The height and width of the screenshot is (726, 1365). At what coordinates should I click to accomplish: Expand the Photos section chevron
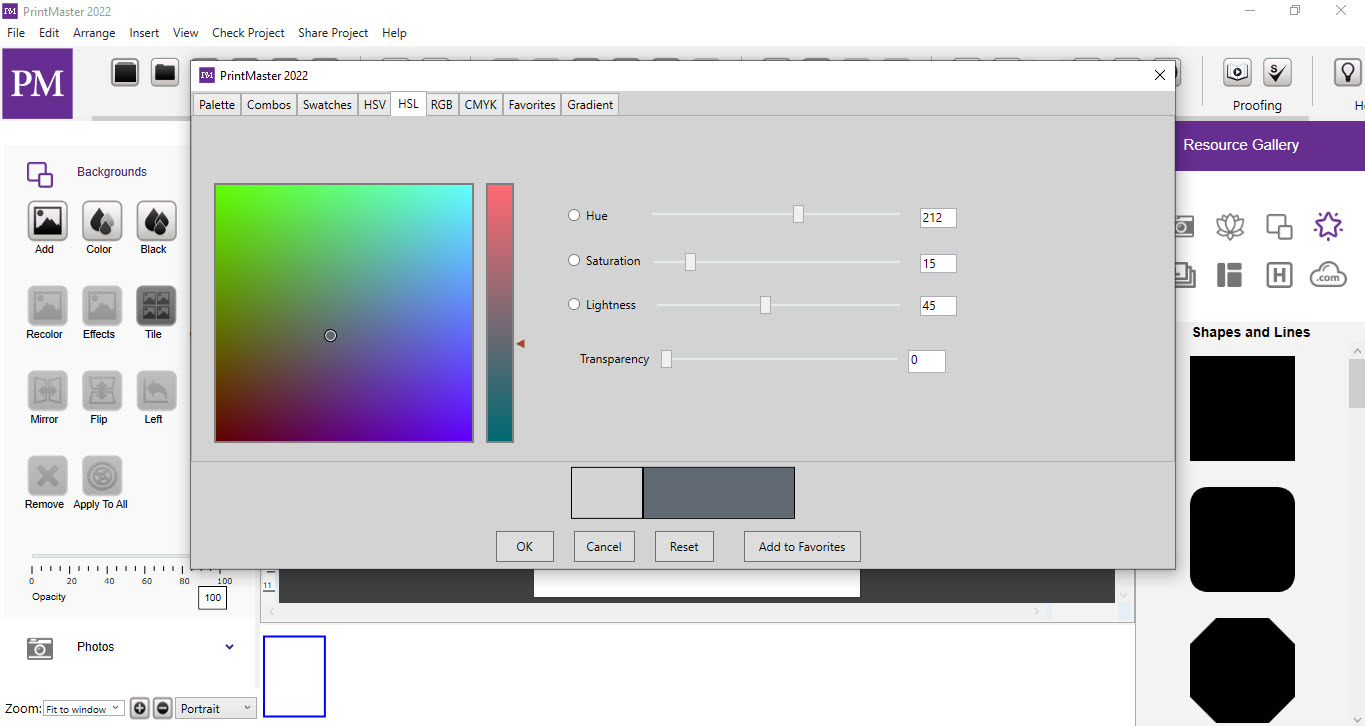point(230,647)
